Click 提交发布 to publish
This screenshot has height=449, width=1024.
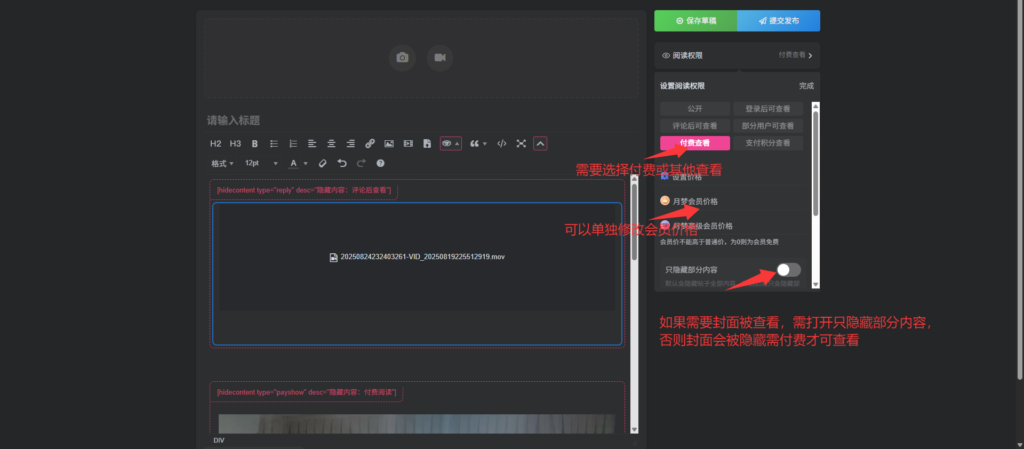(778, 21)
